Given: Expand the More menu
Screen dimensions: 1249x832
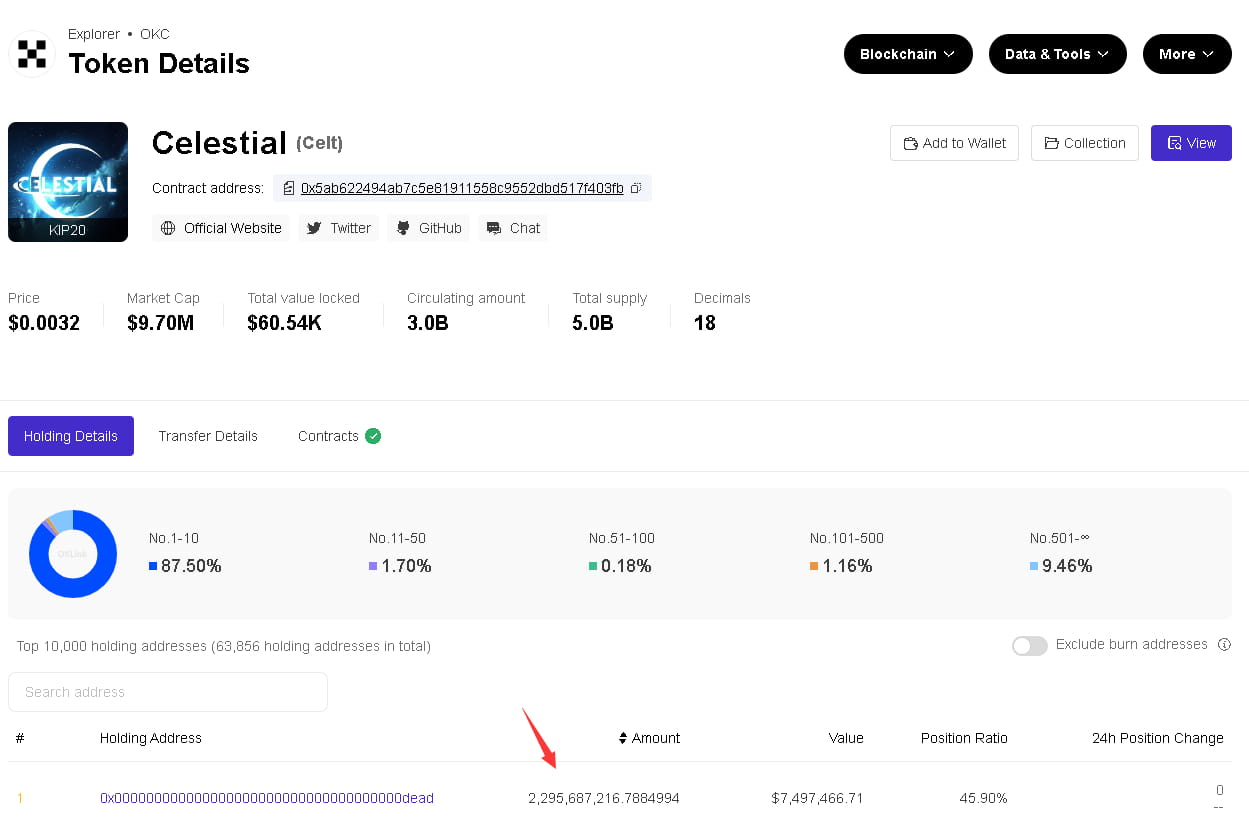Looking at the screenshot, I should (x=1187, y=54).
